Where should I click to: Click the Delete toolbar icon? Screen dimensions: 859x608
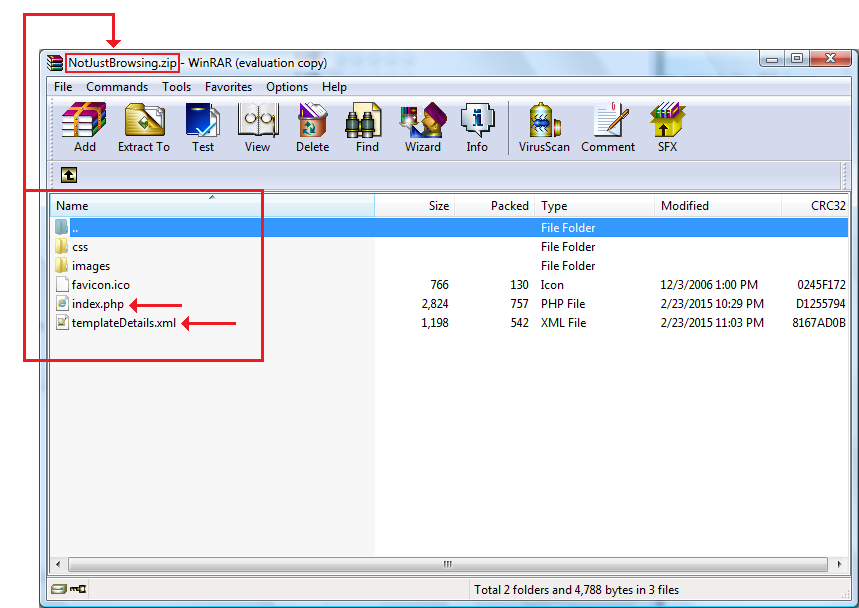[x=312, y=127]
